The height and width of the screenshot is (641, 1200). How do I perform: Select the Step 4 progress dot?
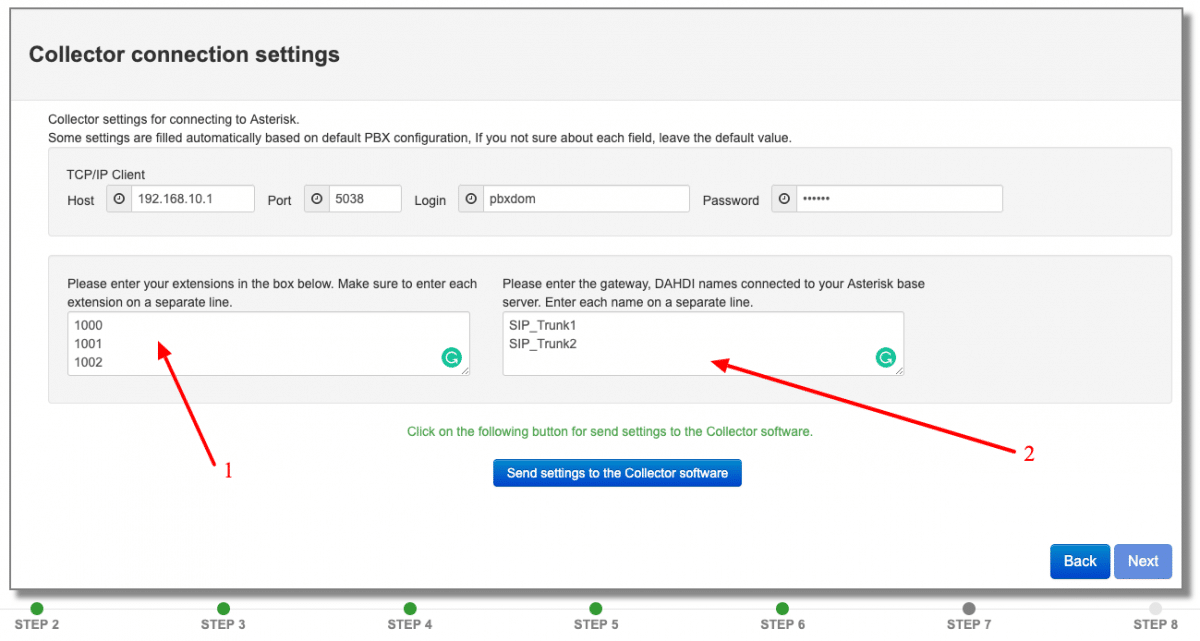pyautogui.click(x=410, y=608)
